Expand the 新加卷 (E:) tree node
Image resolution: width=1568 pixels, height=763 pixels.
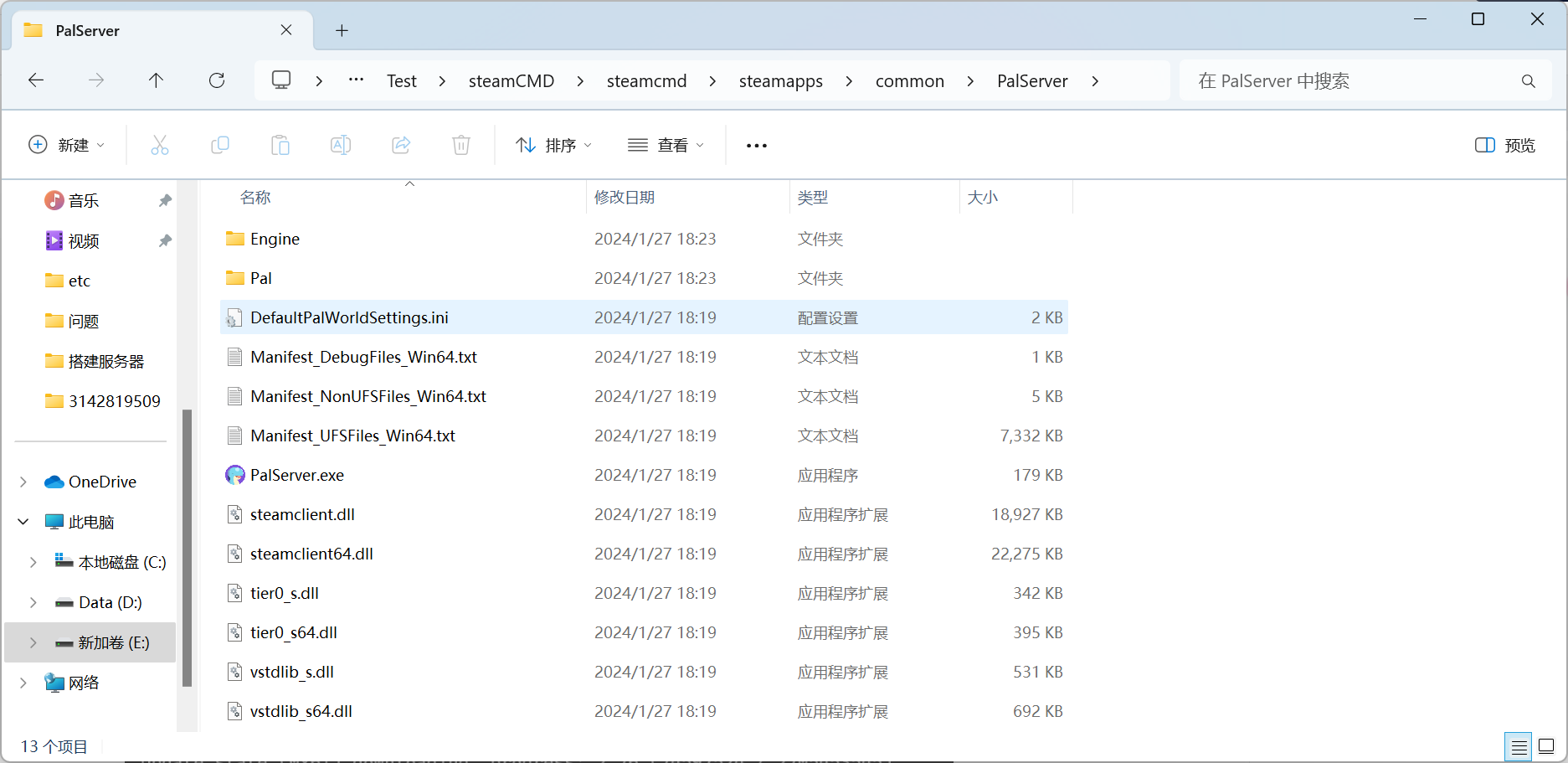click(33, 642)
